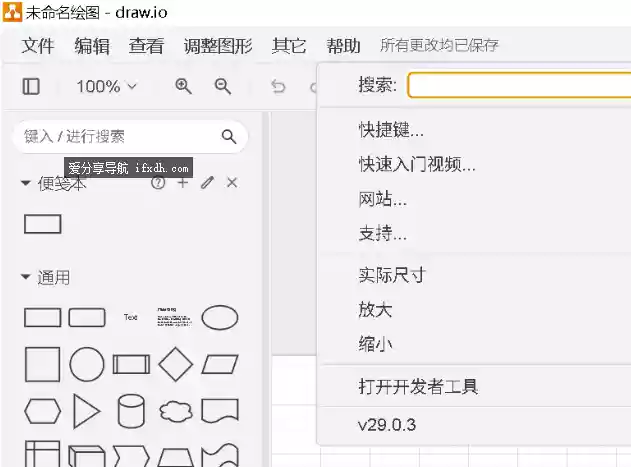
Task: Toggle the sidebar panel icon in toolbar
Action: click(x=31, y=86)
